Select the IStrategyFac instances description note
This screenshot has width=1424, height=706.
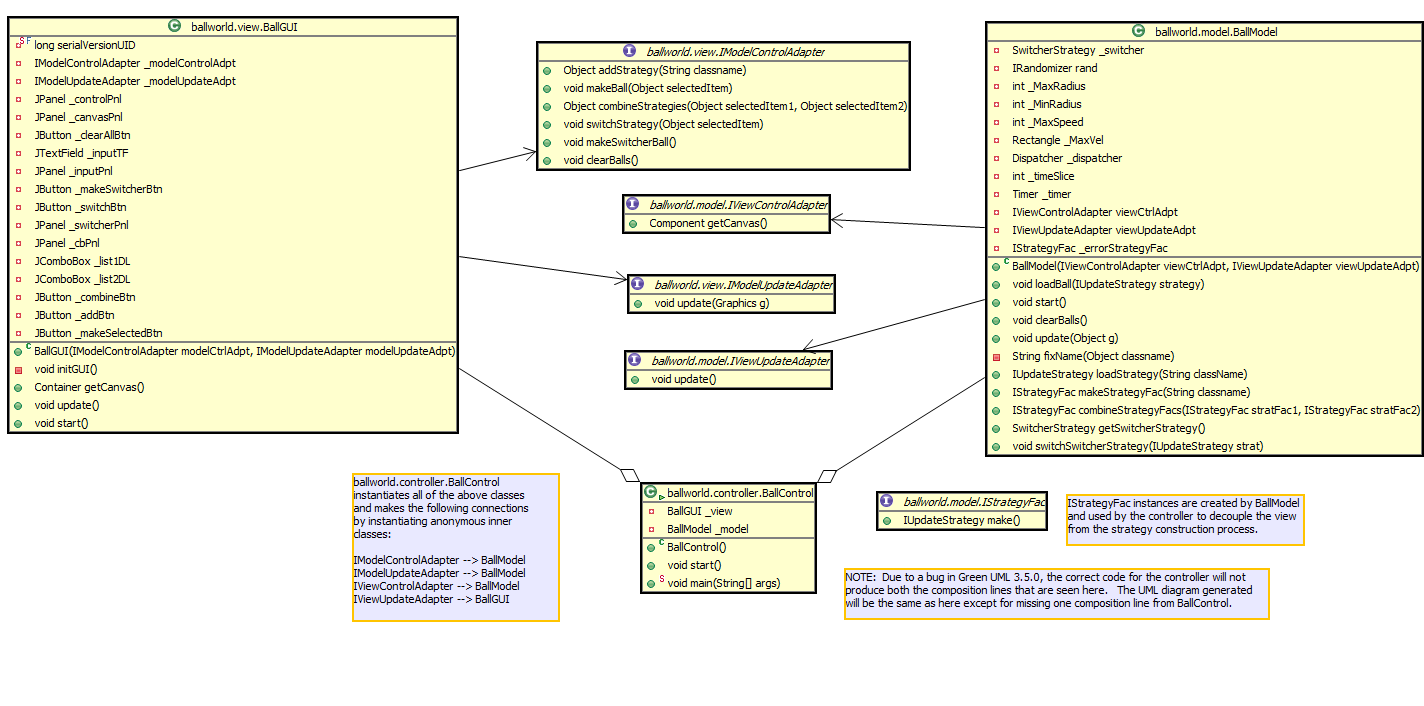tap(1185, 519)
